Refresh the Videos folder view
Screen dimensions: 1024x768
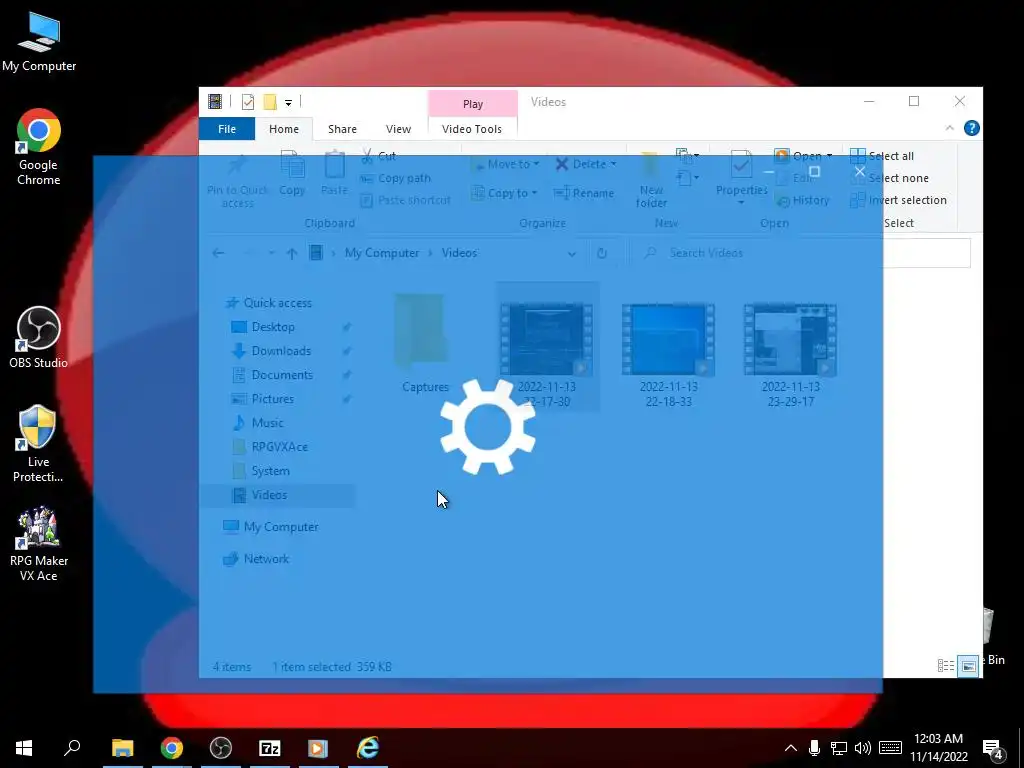click(601, 253)
